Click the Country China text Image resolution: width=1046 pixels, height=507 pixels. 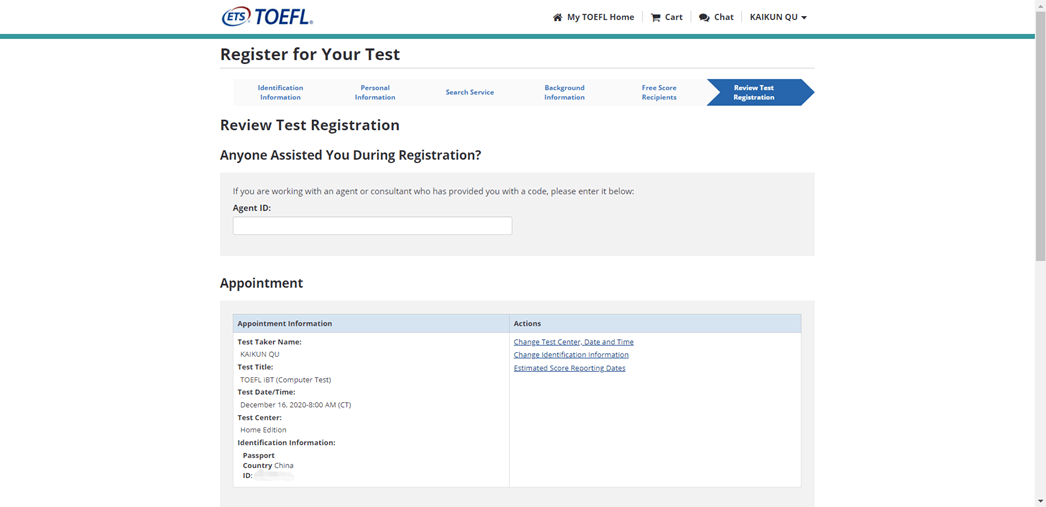click(268, 466)
